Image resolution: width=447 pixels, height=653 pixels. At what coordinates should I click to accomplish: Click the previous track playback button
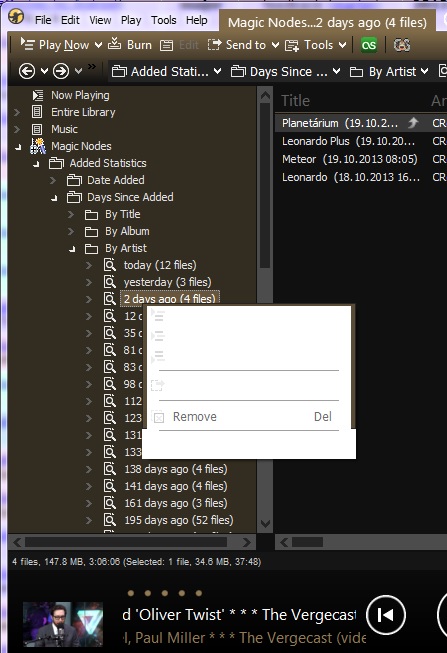(x=386, y=615)
